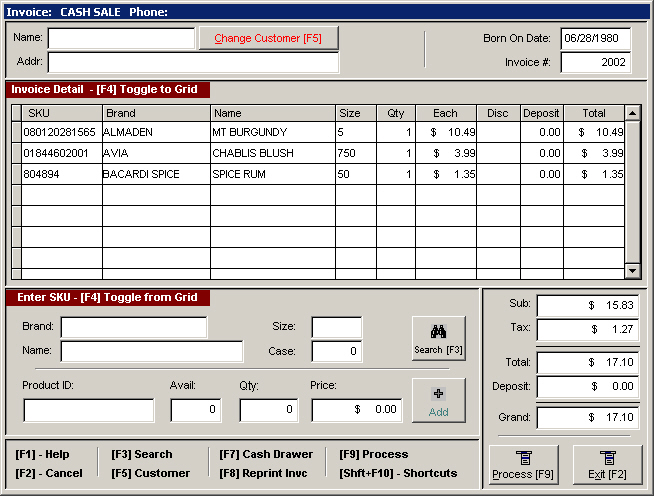Image resolution: width=654 pixels, height=496 pixels.
Task: Click the Each column header
Action: (445, 113)
